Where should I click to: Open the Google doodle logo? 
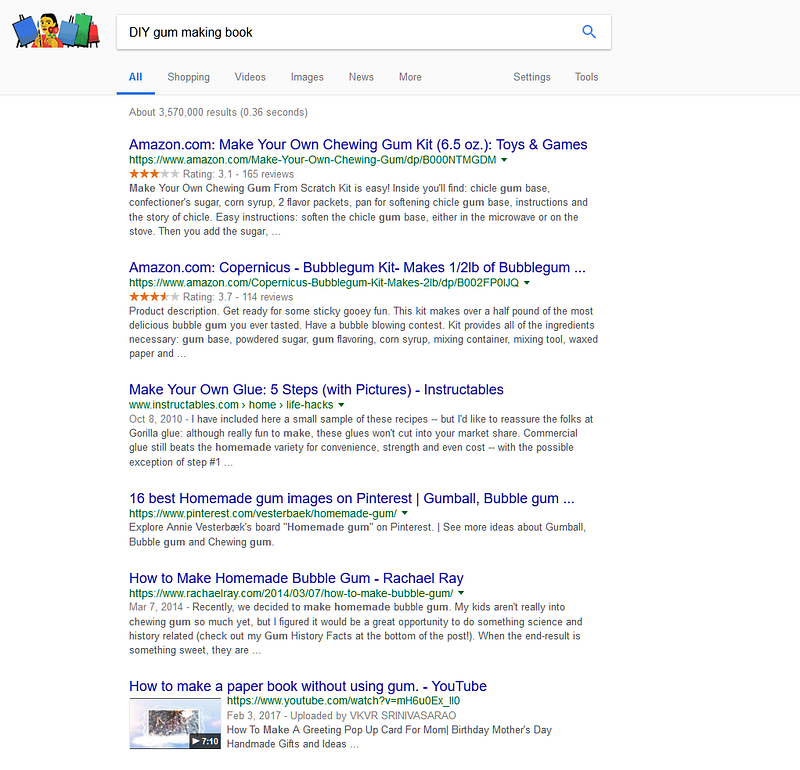coord(56,31)
